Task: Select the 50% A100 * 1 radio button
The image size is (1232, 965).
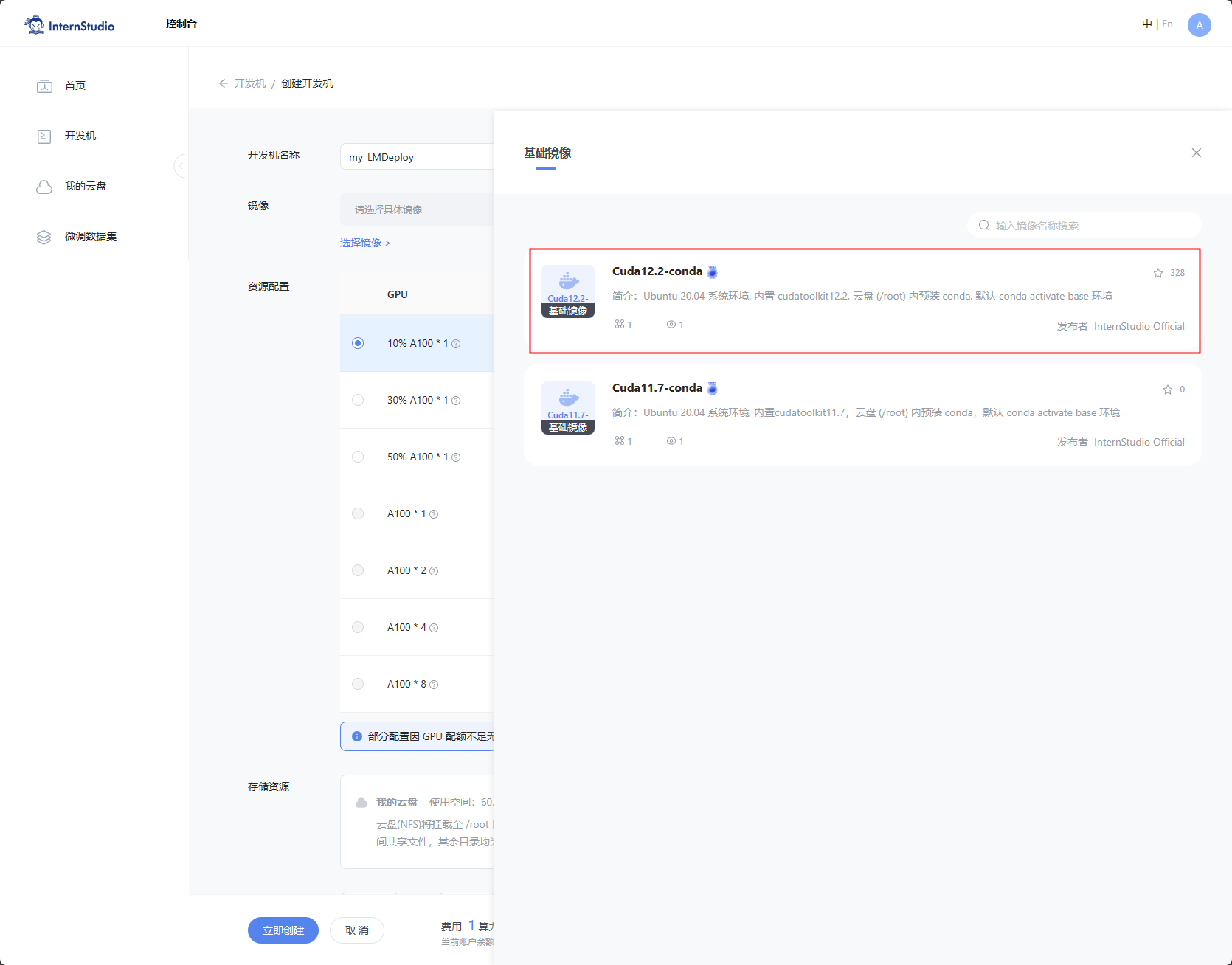Action: point(358,457)
